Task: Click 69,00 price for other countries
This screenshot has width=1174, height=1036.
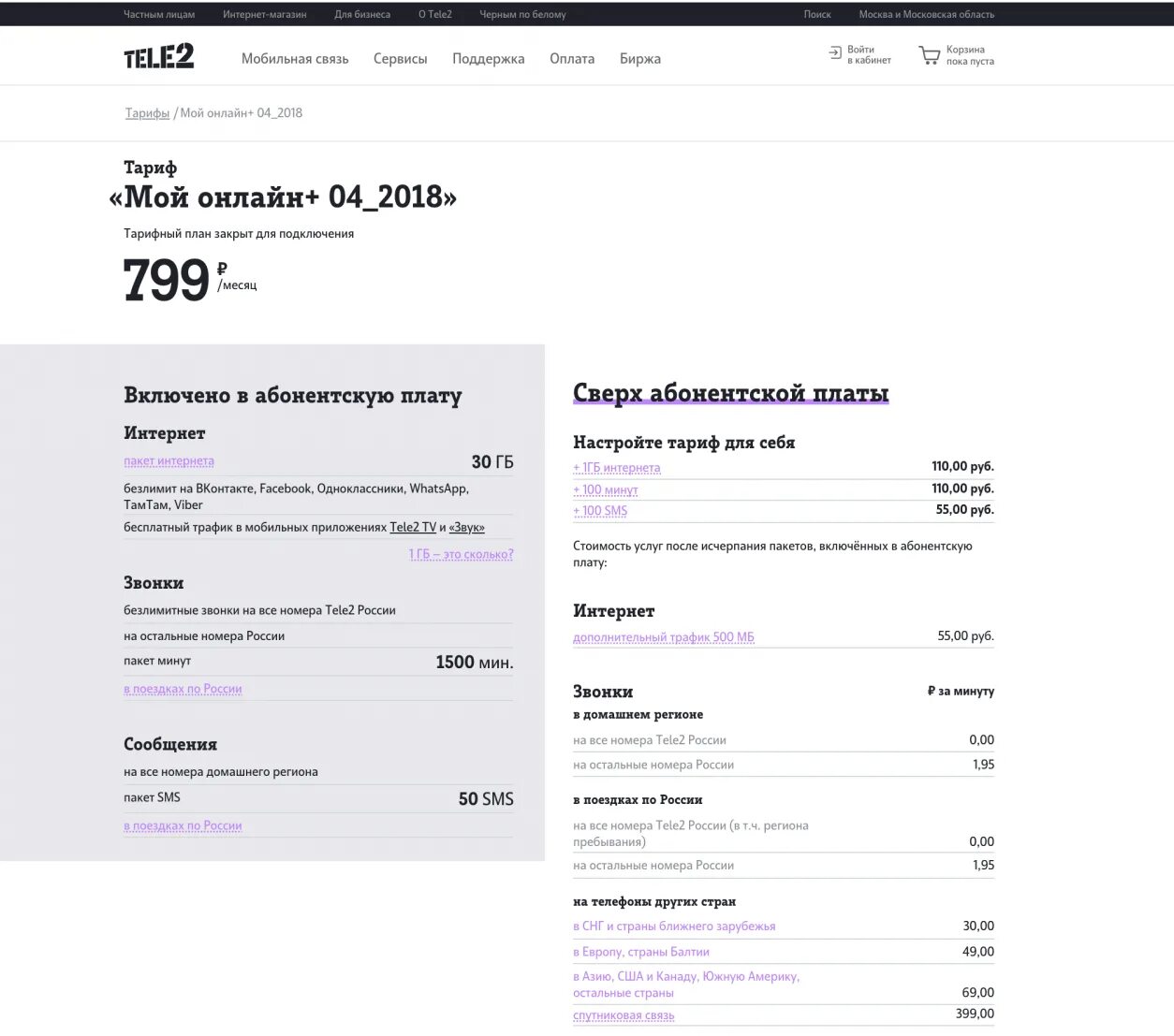Action: (x=978, y=992)
